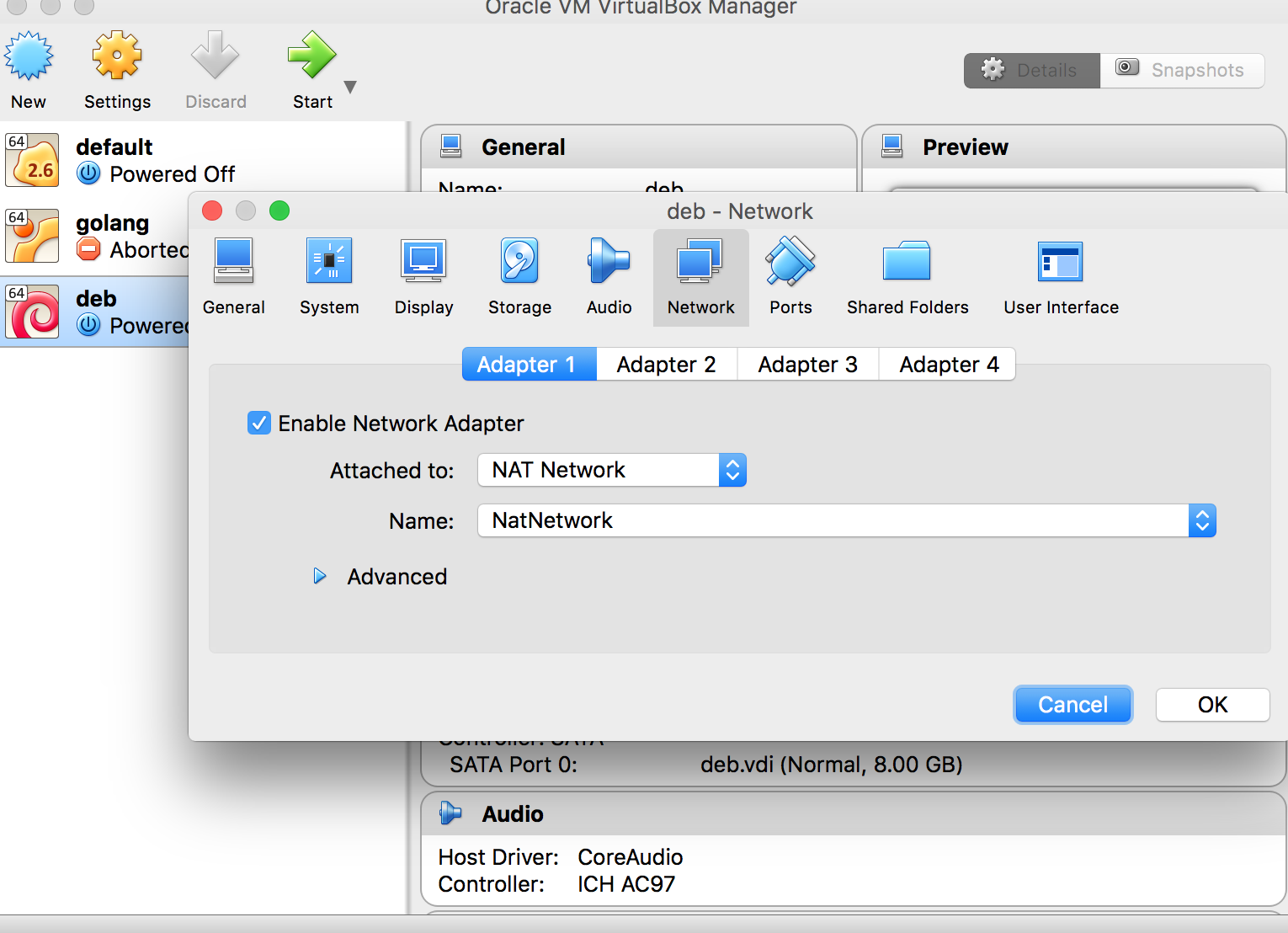Switch to the Adapter 4 tab

coord(948,365)
